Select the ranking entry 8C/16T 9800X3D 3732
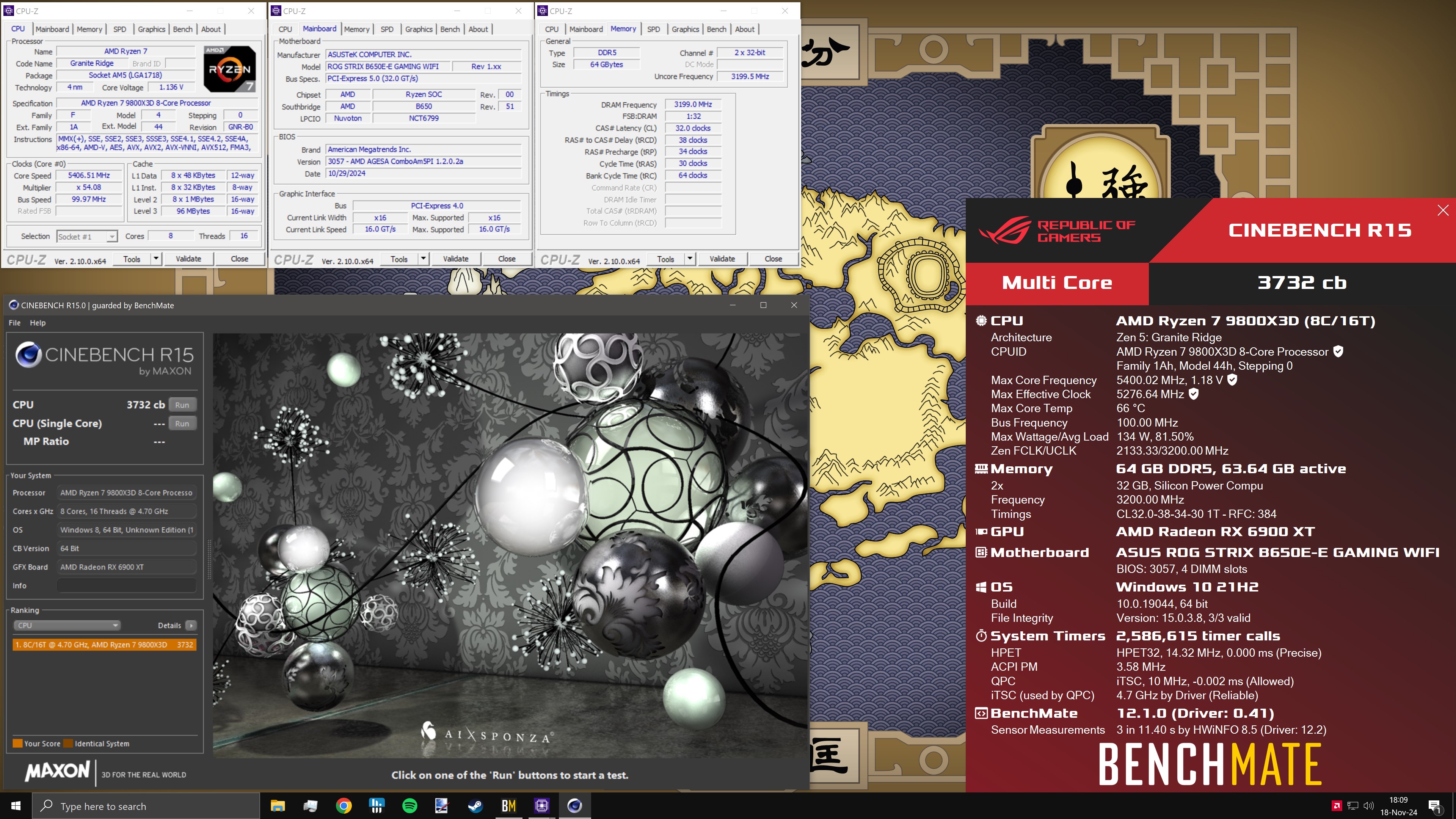 105,644
